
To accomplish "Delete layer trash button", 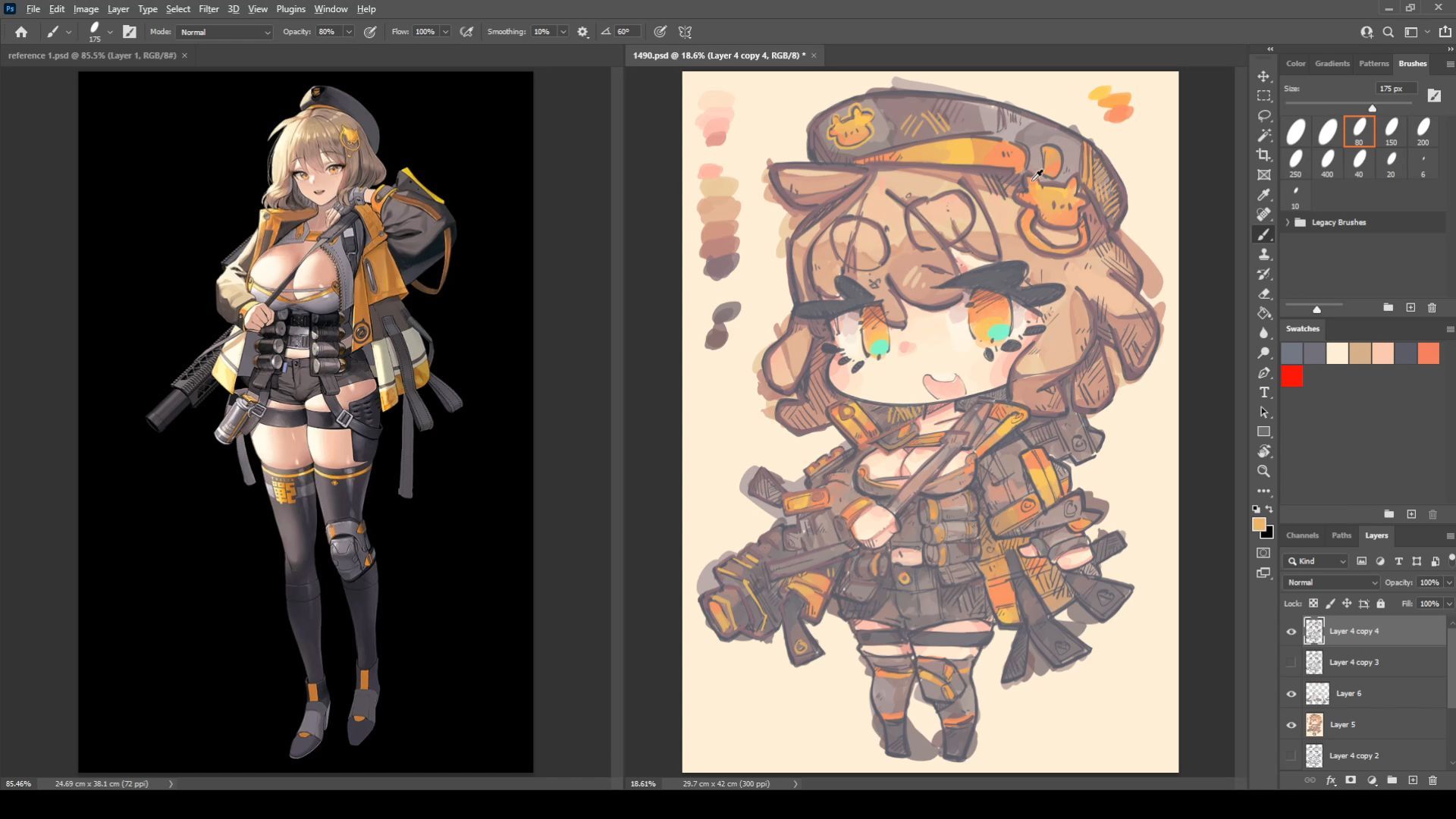I will click(1432, 780).
